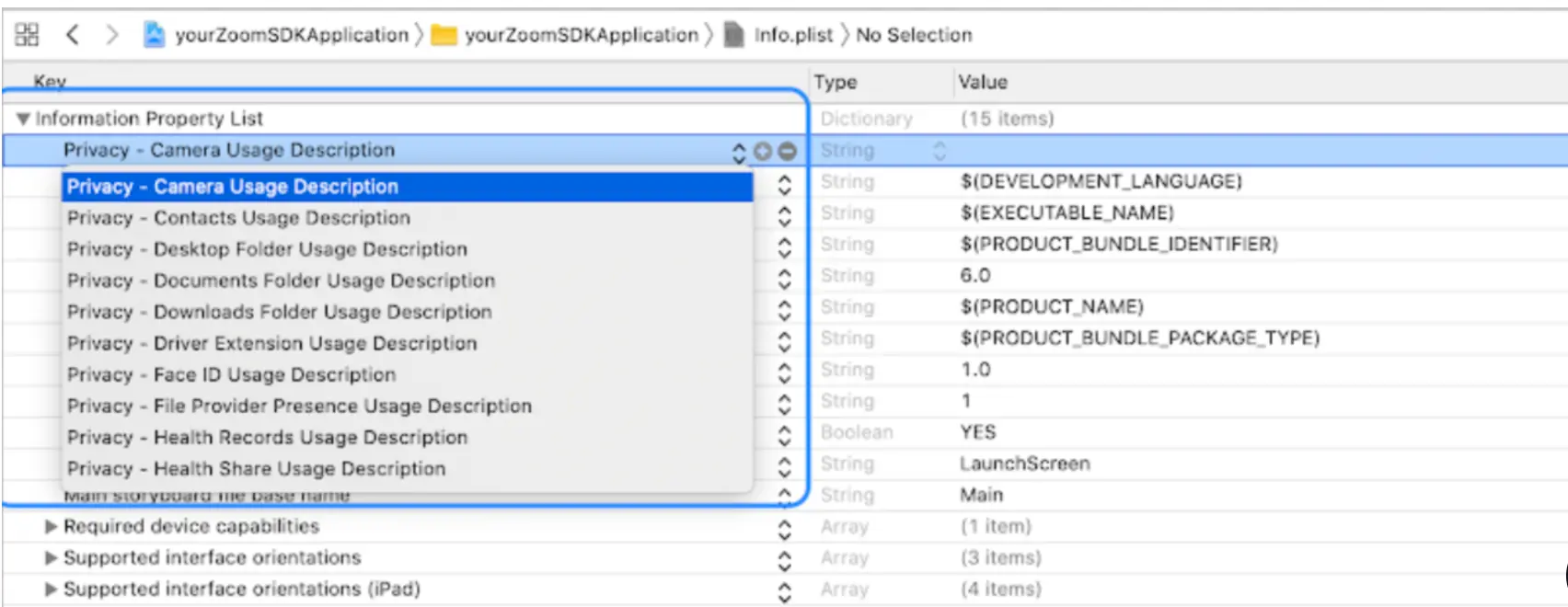Click the Main value cell
Viewport: 1568px width, 607px height.
click(981, 494)
